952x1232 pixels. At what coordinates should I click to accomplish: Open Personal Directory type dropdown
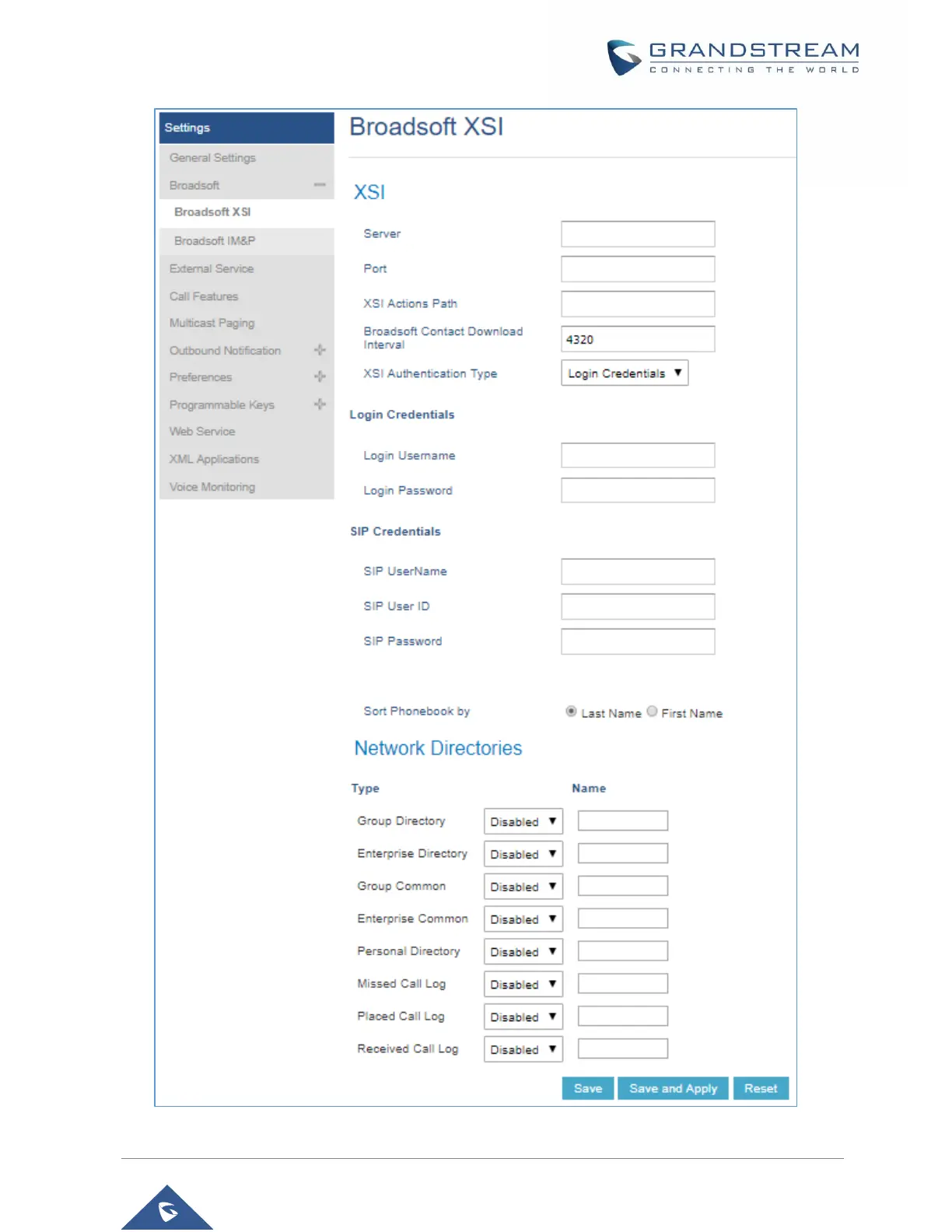tap(523, 952)
